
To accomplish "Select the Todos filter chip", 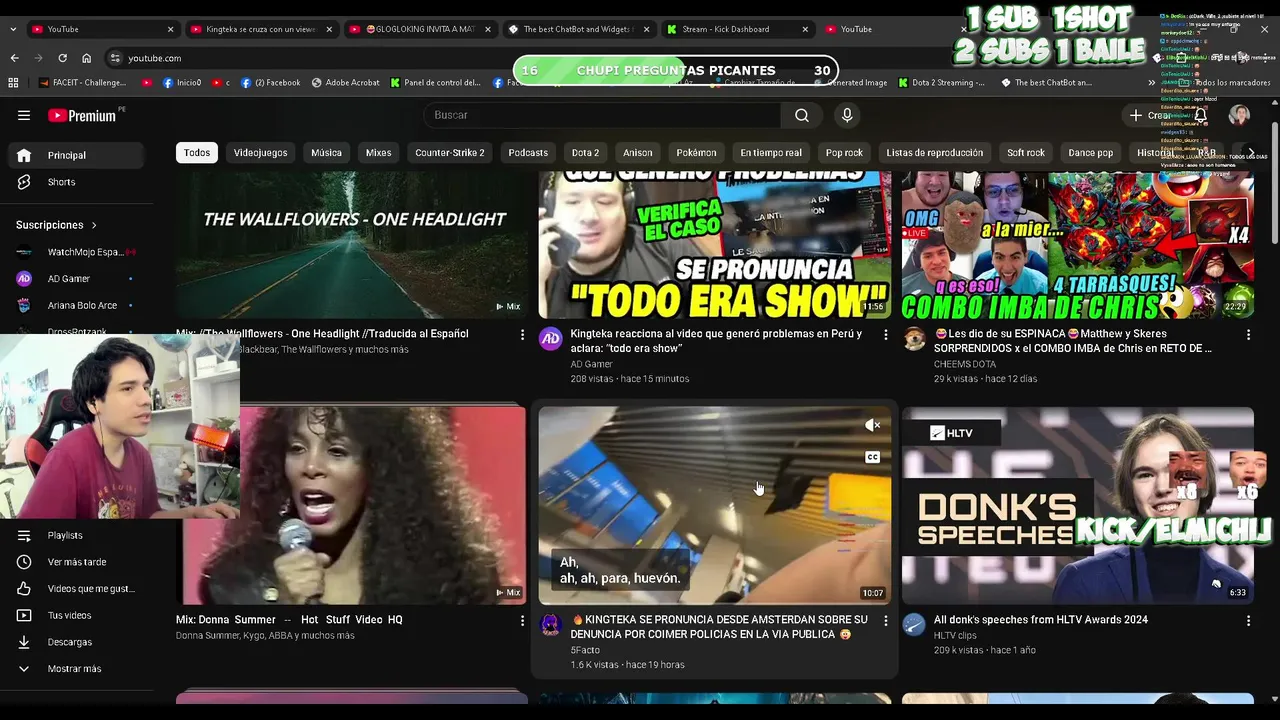I will (197, 153).
